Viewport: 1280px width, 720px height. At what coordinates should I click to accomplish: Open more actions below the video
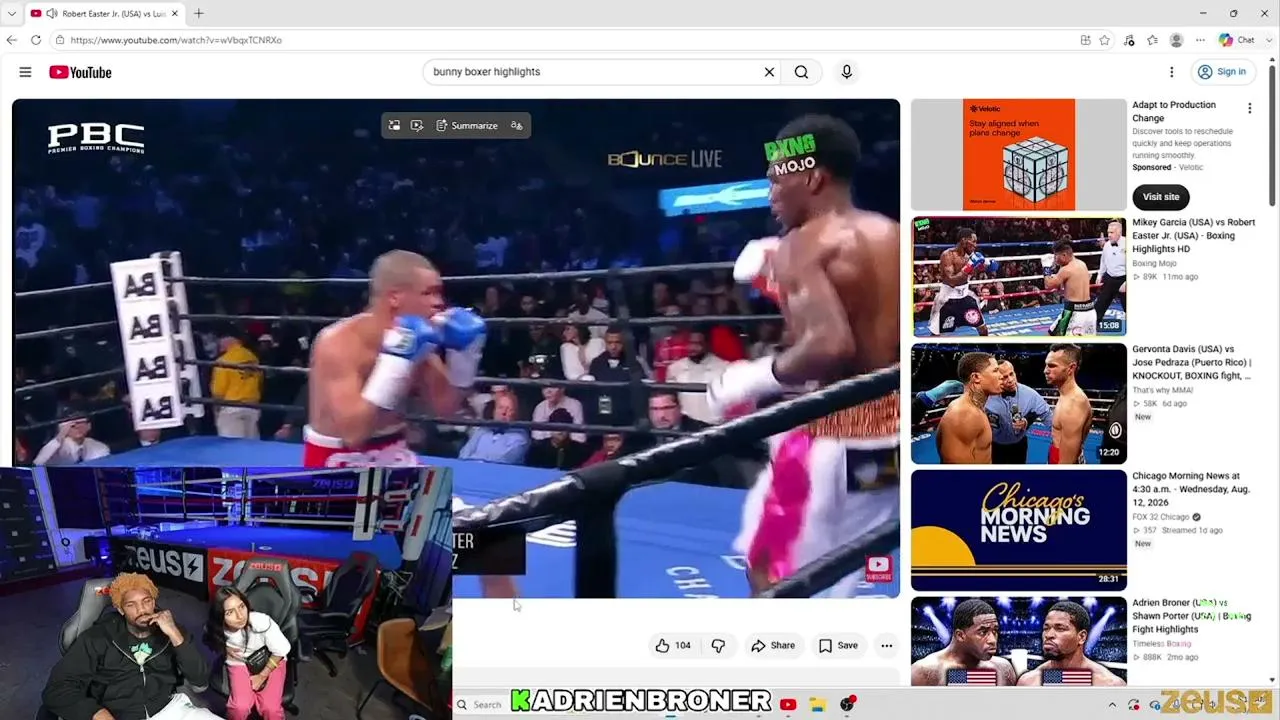(886, 646)
